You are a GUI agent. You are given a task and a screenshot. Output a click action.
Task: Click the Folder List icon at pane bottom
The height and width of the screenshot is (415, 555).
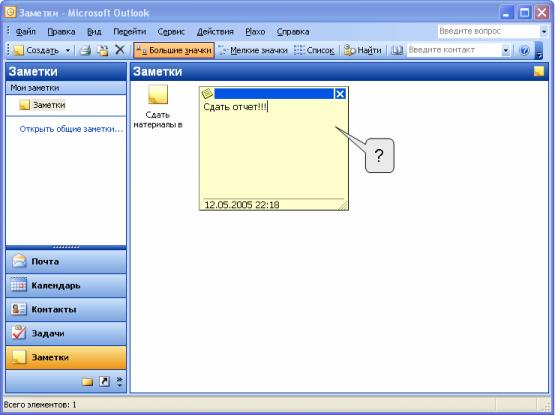(87, 382)
